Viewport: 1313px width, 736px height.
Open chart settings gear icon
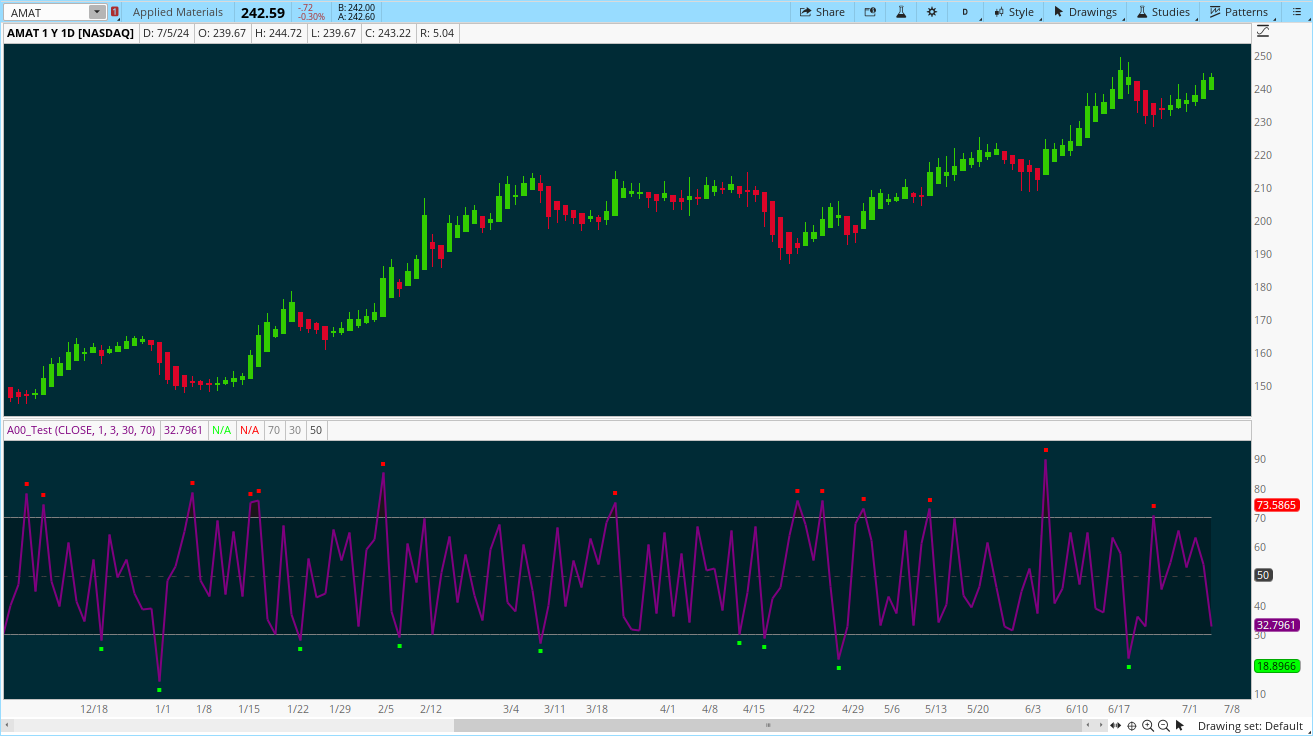(932, 12)
